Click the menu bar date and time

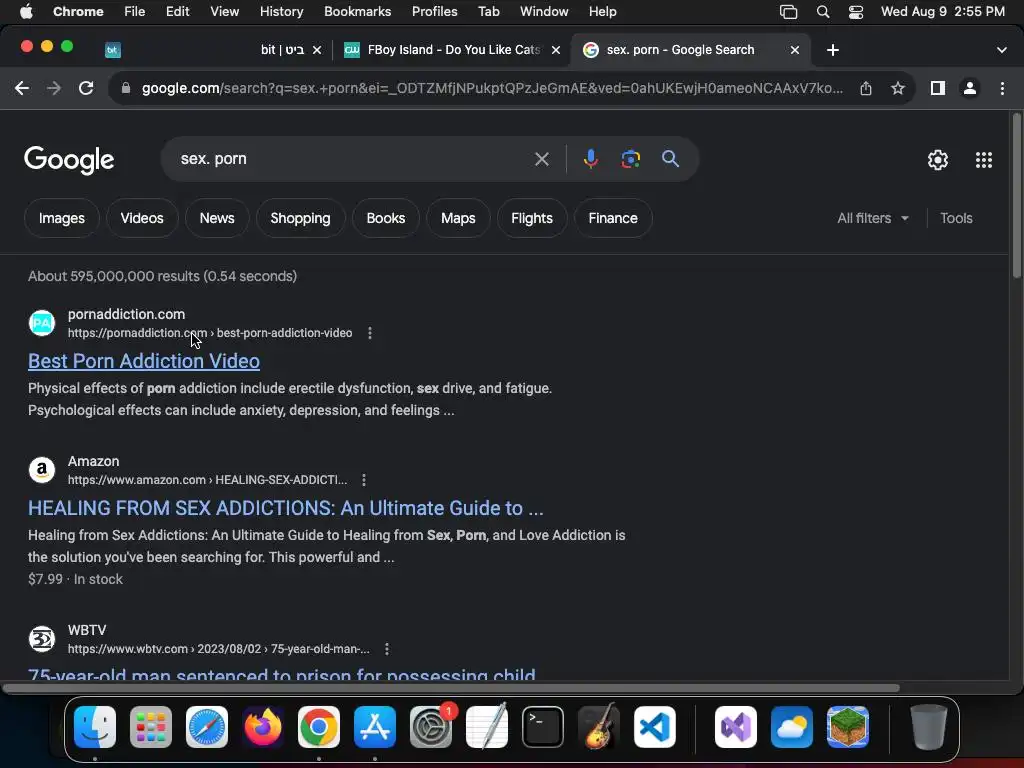click(x=942, y=12)
